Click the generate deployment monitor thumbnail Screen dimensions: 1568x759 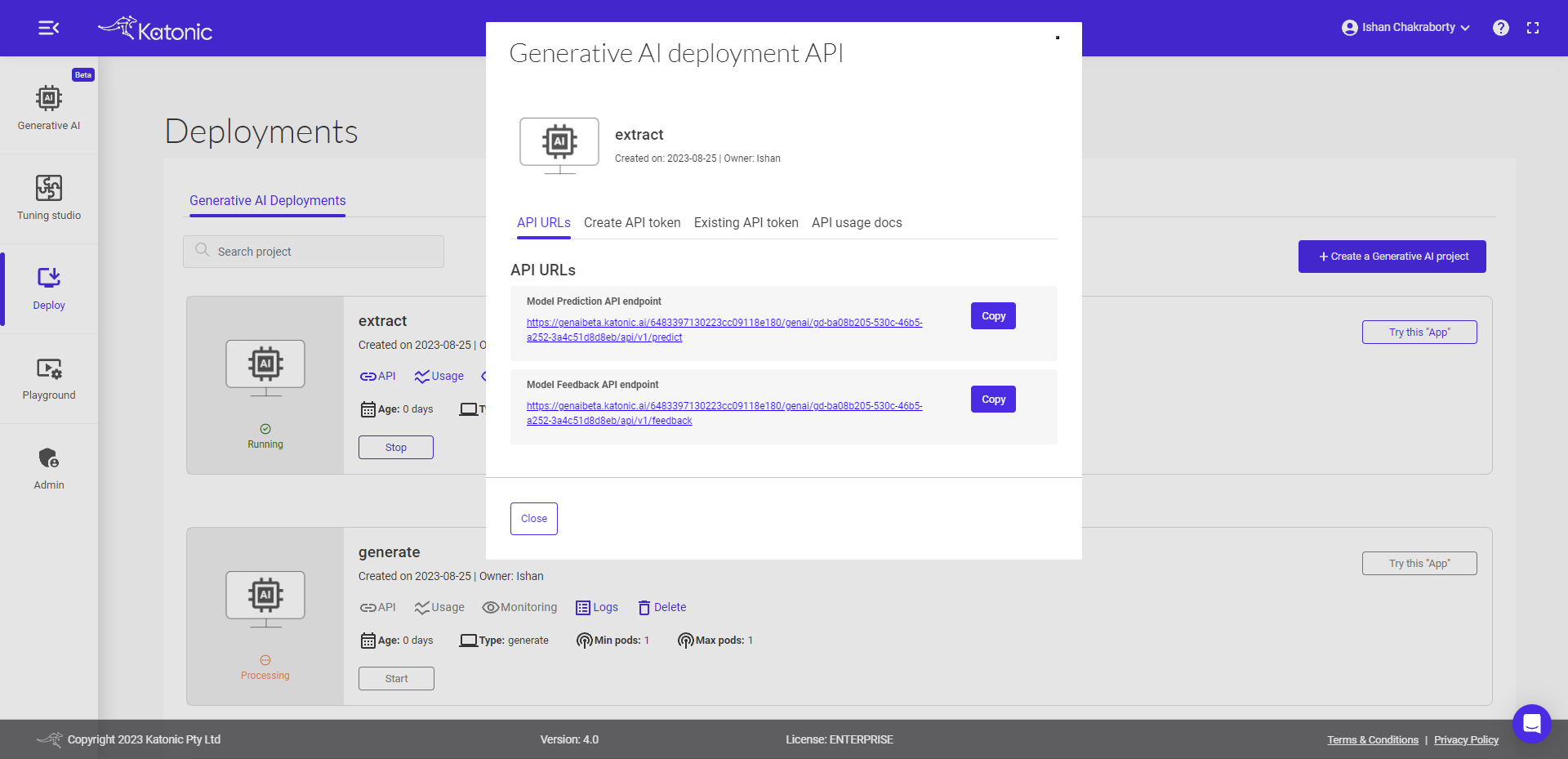click(265, 600)
